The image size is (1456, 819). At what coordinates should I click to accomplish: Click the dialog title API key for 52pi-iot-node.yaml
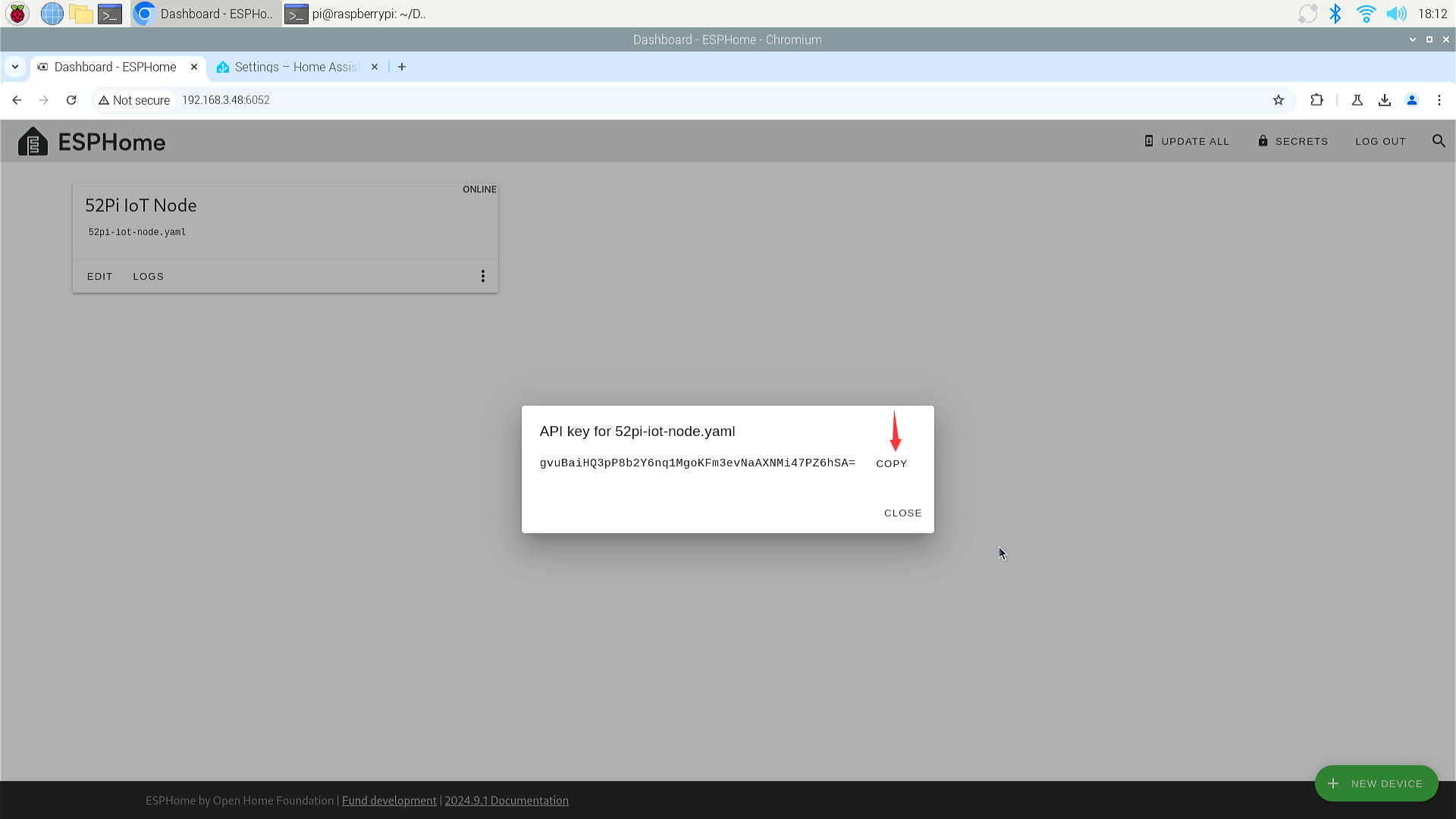[x=637, y=431]
